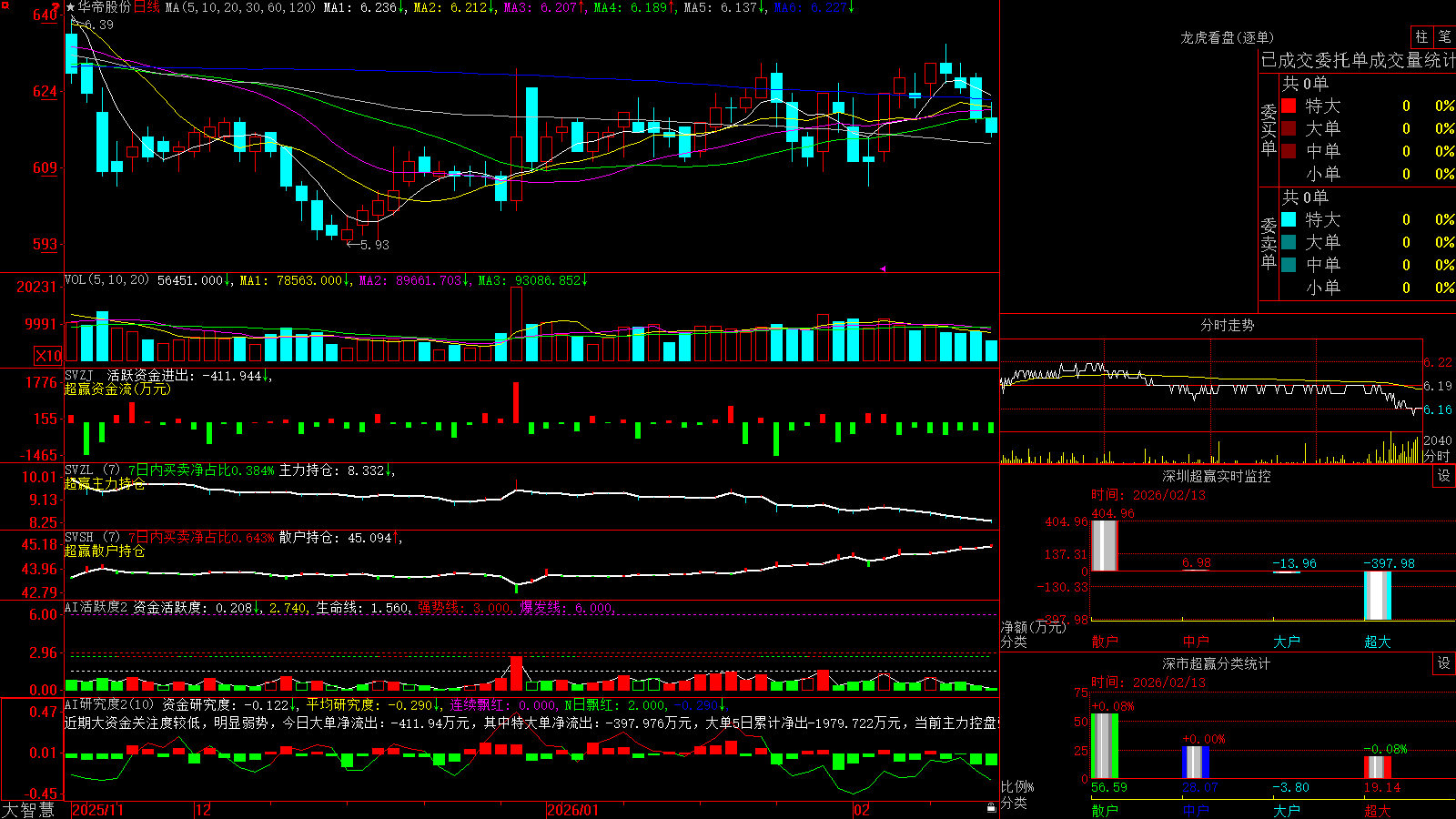Screen dimensions: 1456x819
Task: Click the magenta arrow marker below the candlestick chart
Action: coord(883,268)
